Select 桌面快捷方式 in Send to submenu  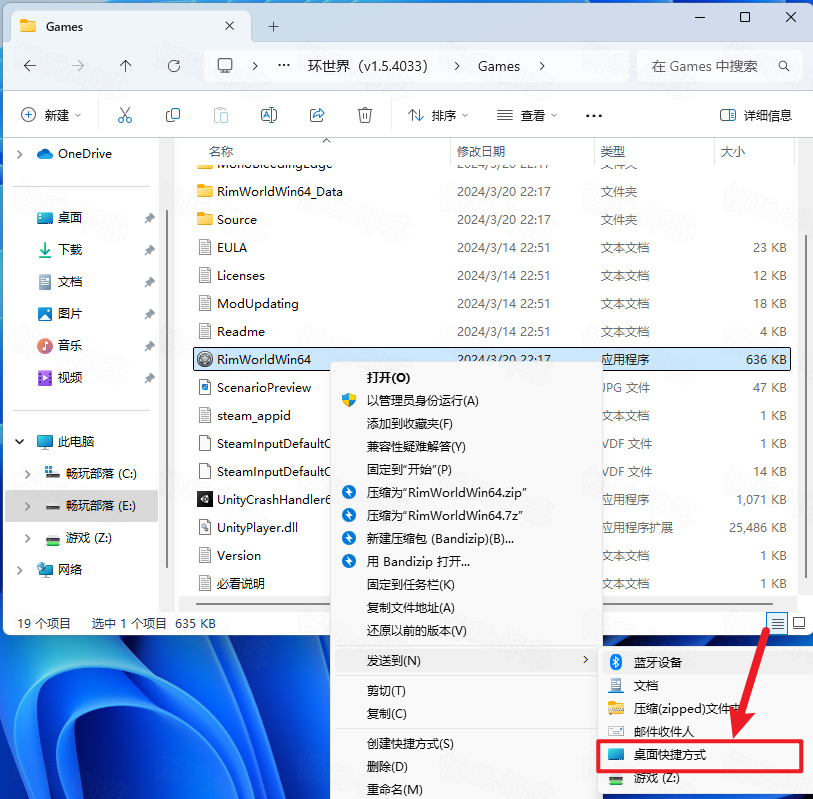tap(699, 755)
